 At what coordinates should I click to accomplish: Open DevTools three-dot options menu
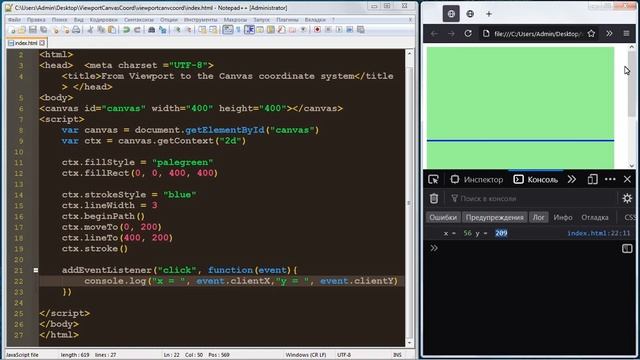pyautogui.click(x=610, y=179)
